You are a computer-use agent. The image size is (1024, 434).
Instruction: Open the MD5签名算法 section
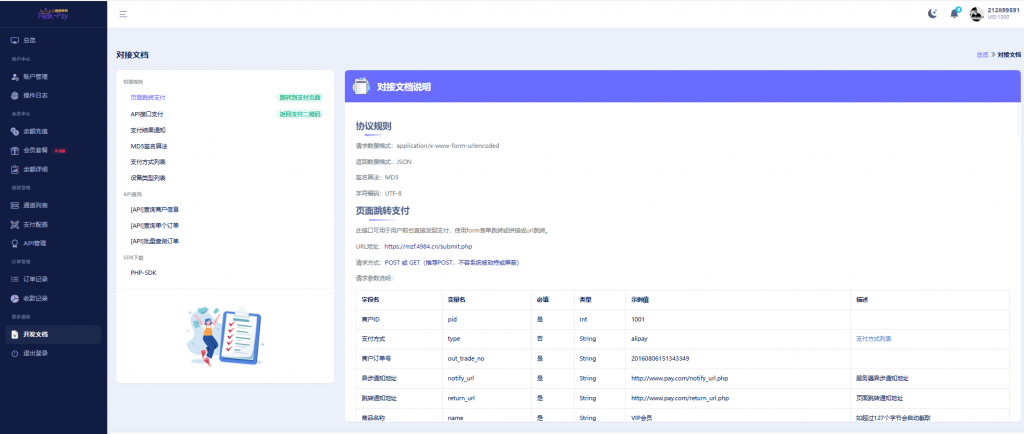click(x=148, y=146)
